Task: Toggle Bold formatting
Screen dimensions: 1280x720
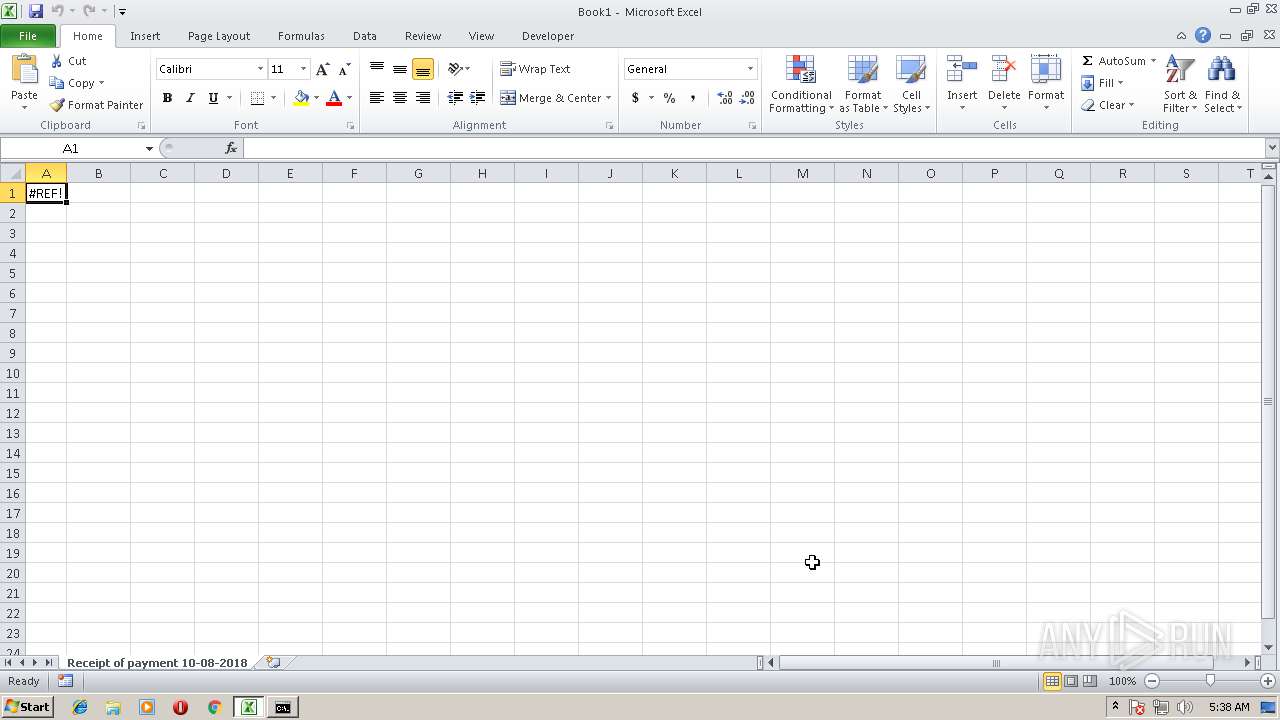Action: pos(167,98)
